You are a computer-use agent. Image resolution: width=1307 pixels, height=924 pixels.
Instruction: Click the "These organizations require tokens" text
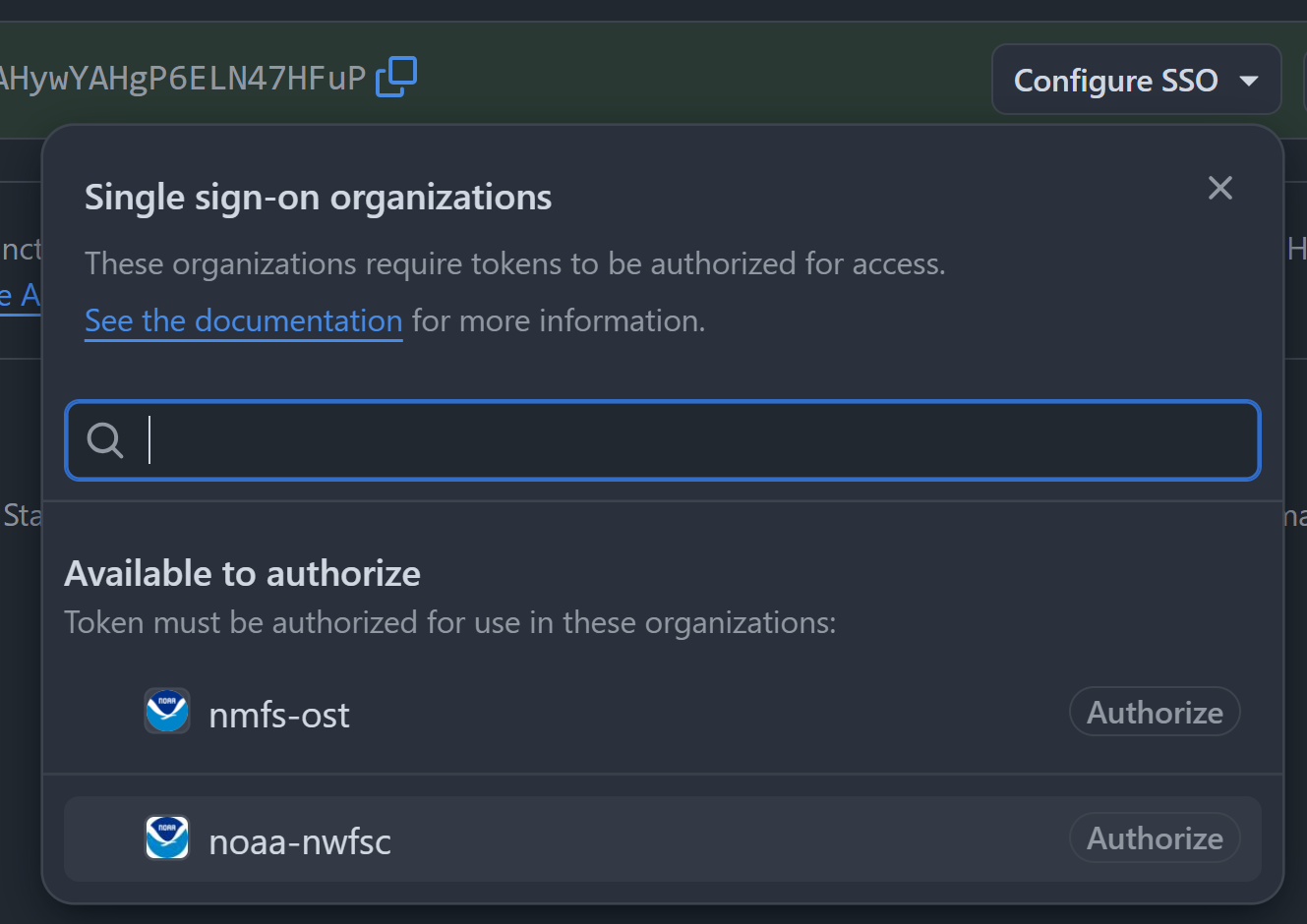point(515,263)
